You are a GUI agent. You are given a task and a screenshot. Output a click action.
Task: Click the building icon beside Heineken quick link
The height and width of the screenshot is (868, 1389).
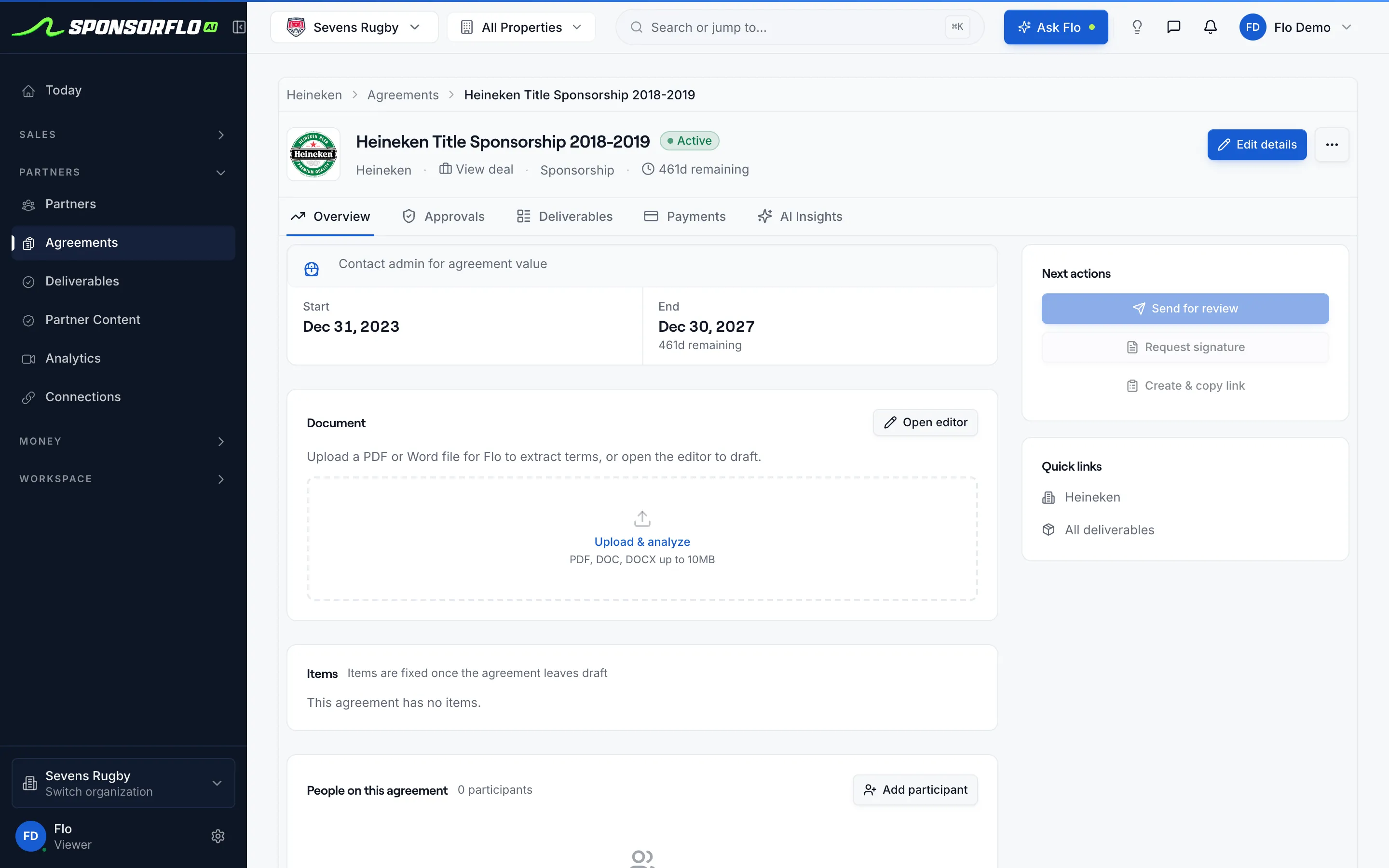1048,498
